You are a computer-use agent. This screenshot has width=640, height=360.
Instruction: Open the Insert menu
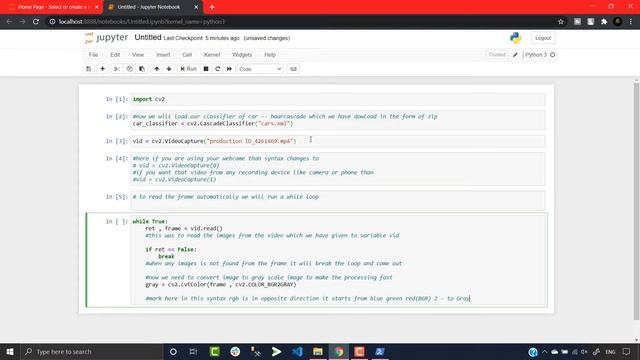tap(163, 55)
